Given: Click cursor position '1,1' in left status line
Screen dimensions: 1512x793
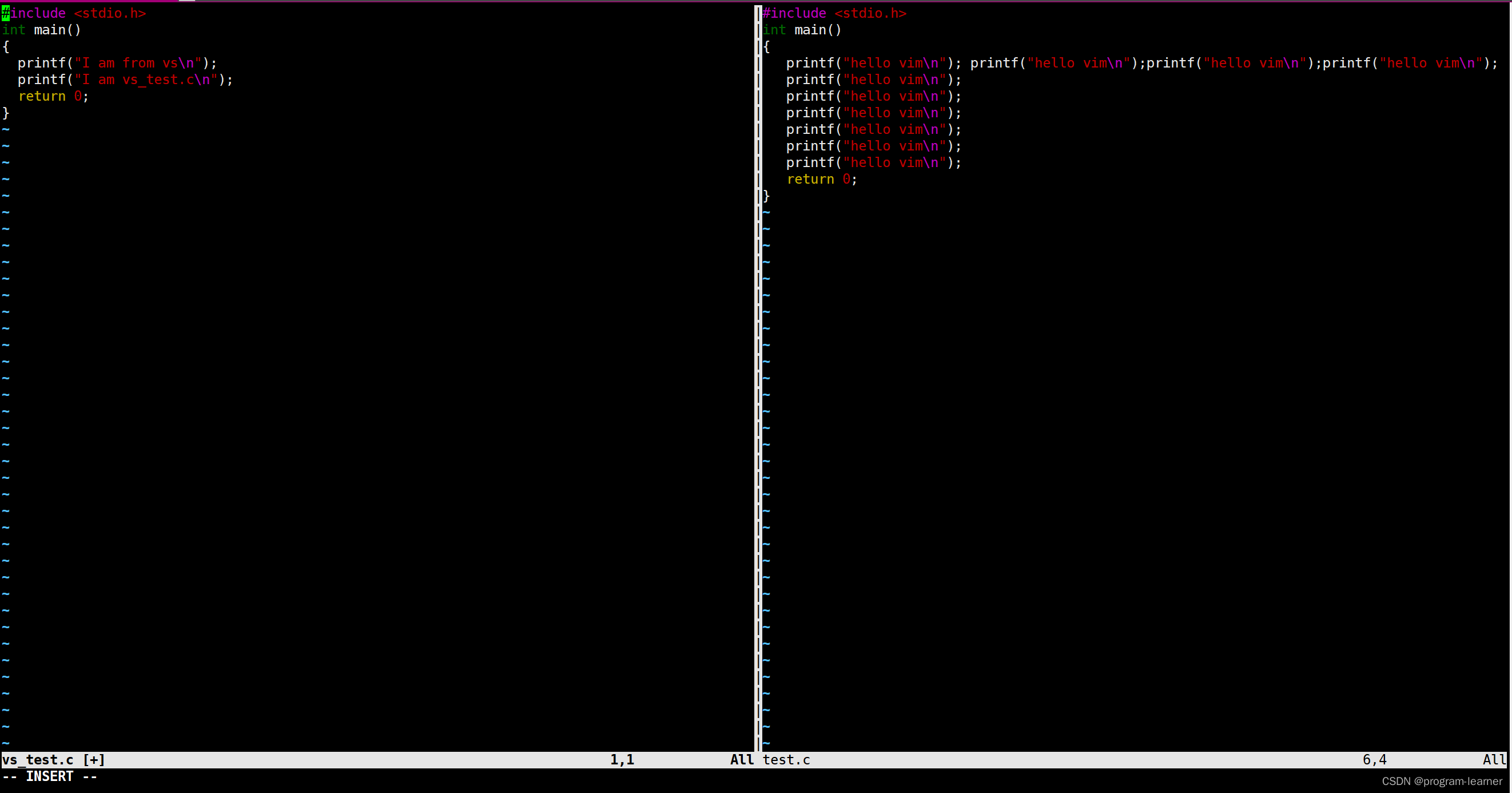Looking at the screenshot, I should (622, 759).
